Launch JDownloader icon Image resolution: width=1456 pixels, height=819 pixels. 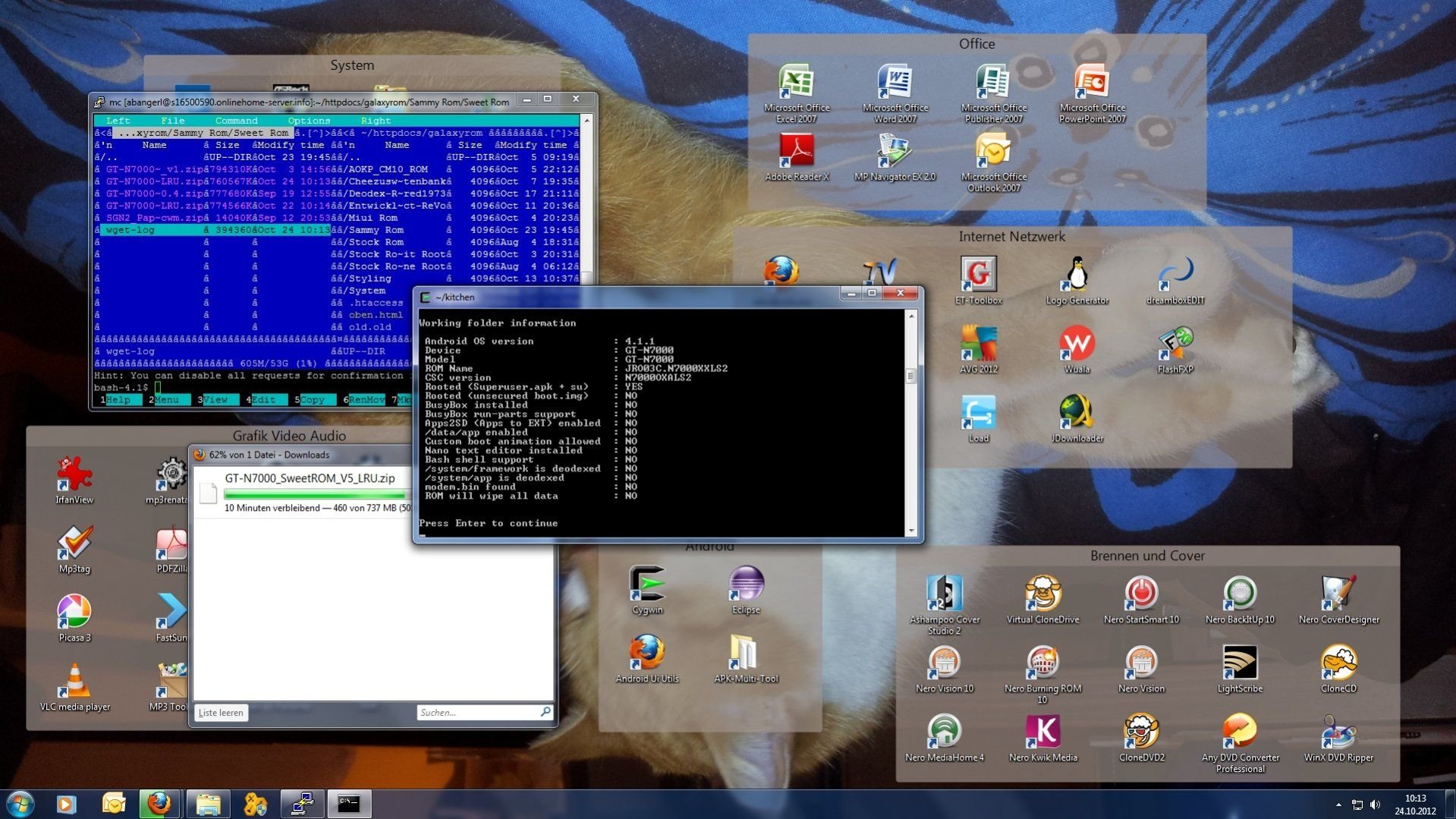1077,418
